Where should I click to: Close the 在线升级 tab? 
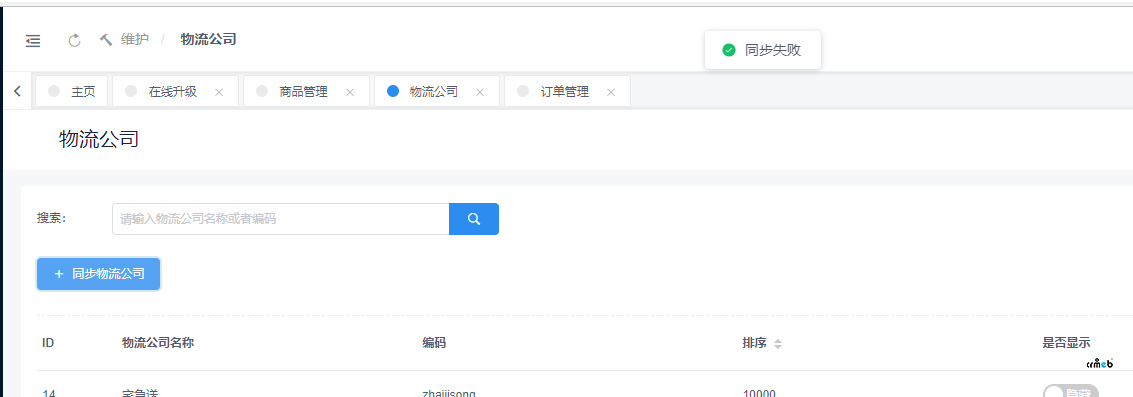click(220, 93)
